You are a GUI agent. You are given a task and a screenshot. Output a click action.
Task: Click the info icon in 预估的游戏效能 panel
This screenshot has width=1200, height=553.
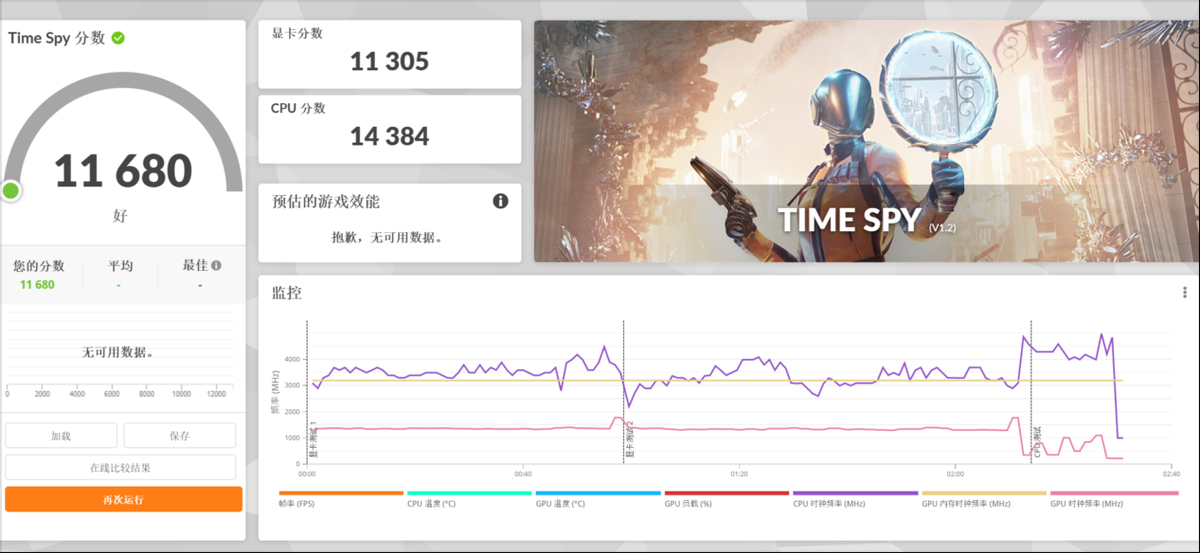[501, 201]
